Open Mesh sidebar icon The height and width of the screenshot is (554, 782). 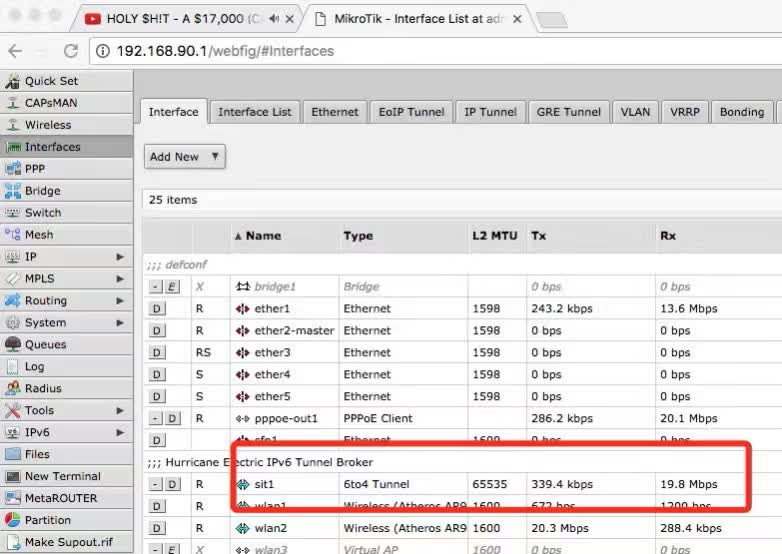click(12, 234)
